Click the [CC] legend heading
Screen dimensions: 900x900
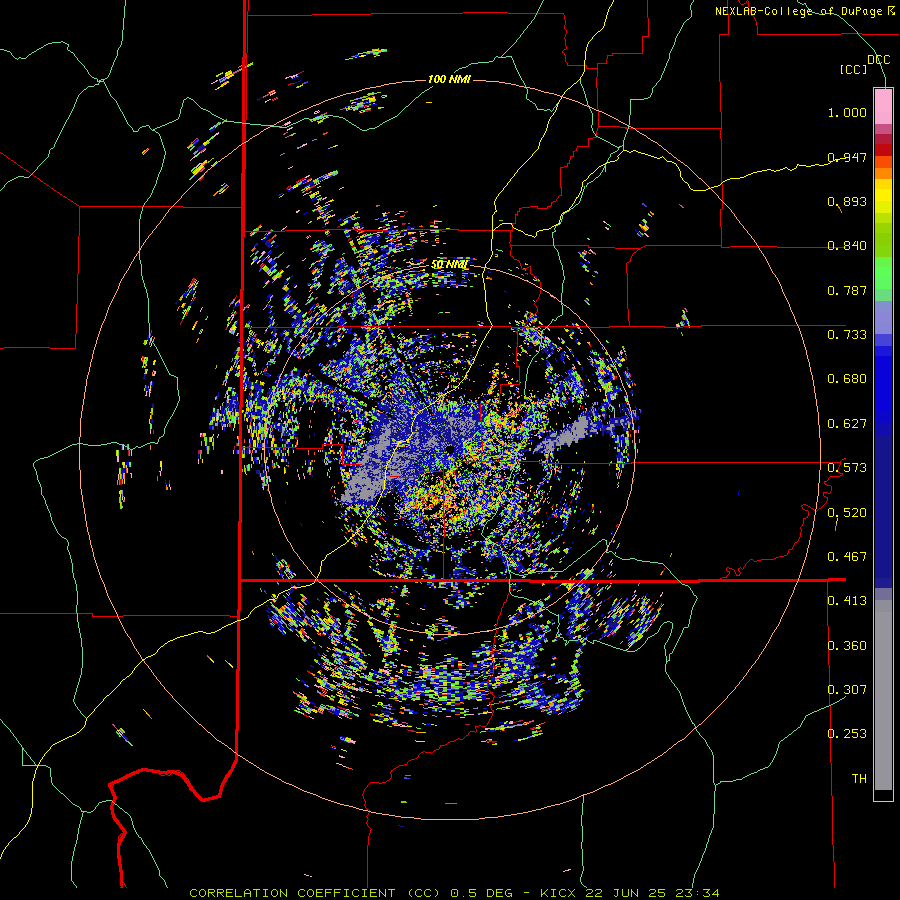tap(854, 69)
